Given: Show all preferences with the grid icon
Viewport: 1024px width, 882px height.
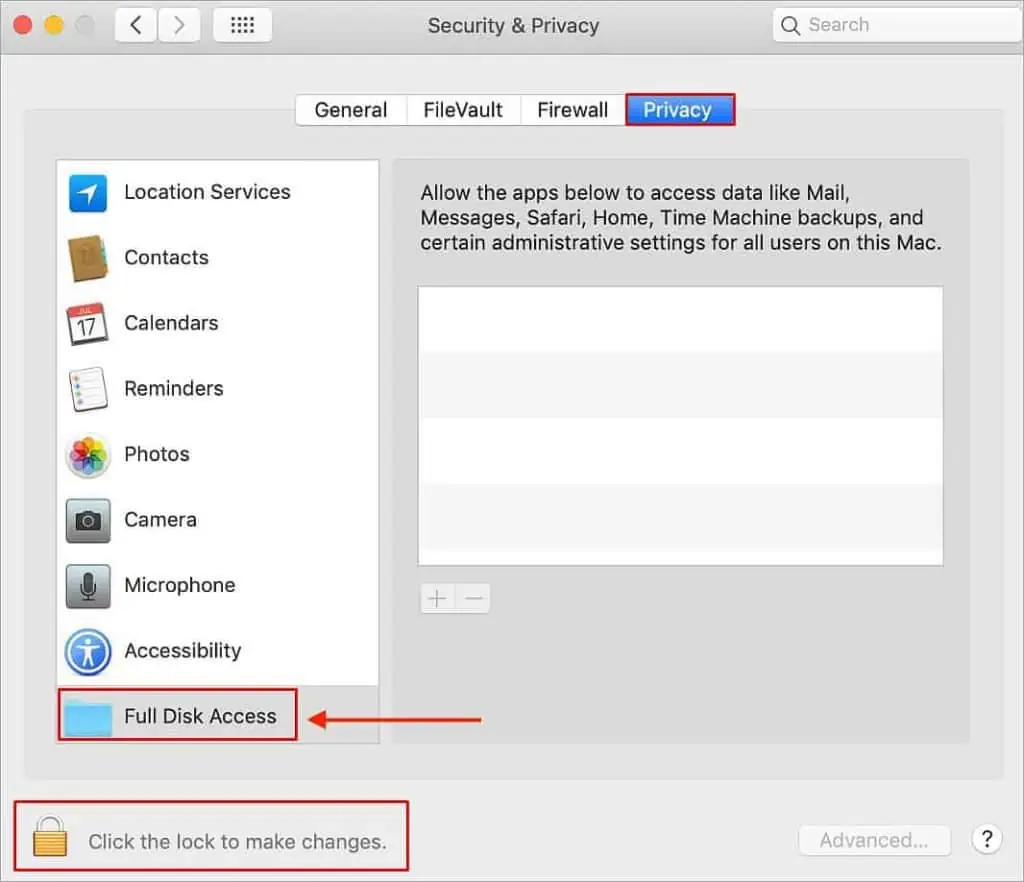Looking at the screenshot, I should click(x=242, y=24).
